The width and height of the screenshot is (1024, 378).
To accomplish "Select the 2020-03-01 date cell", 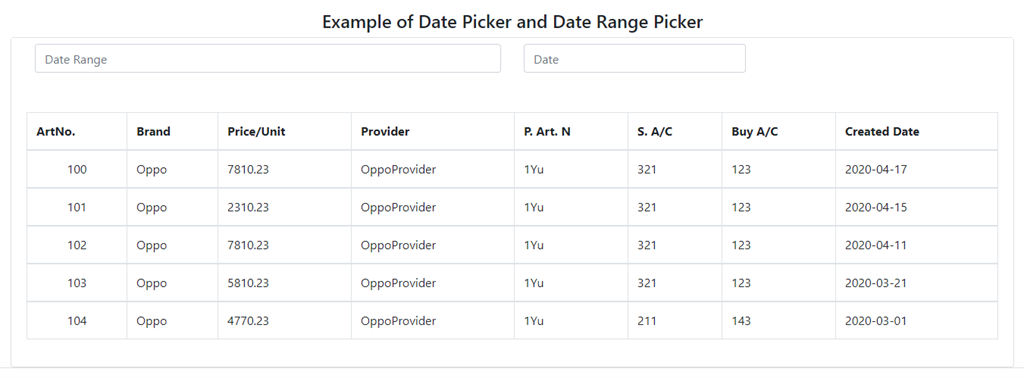I will point(917,321).
